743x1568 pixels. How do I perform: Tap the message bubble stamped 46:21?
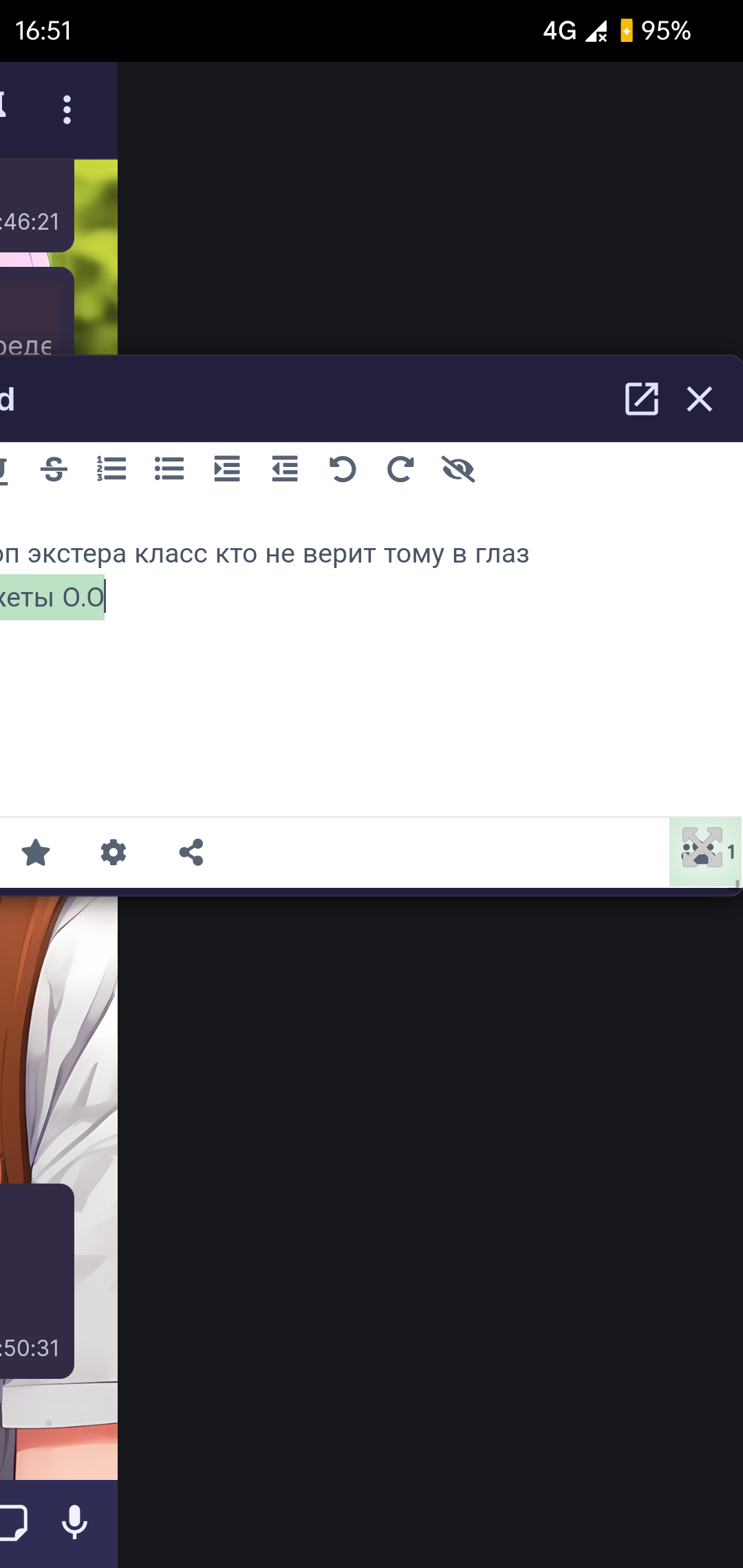tap(34, 206)
